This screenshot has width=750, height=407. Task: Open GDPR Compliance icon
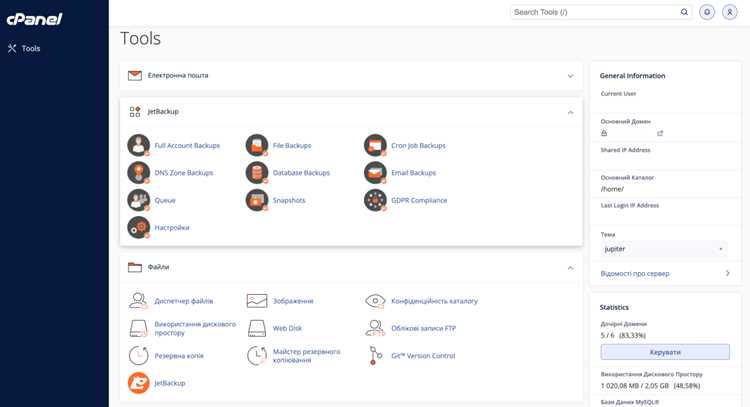(375, 200)
